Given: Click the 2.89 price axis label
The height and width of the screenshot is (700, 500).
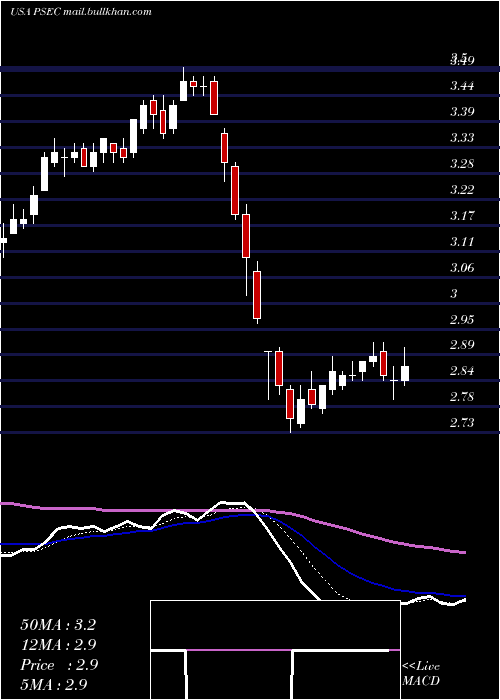Looking at the screenshot, I should (x=462, y=345).
